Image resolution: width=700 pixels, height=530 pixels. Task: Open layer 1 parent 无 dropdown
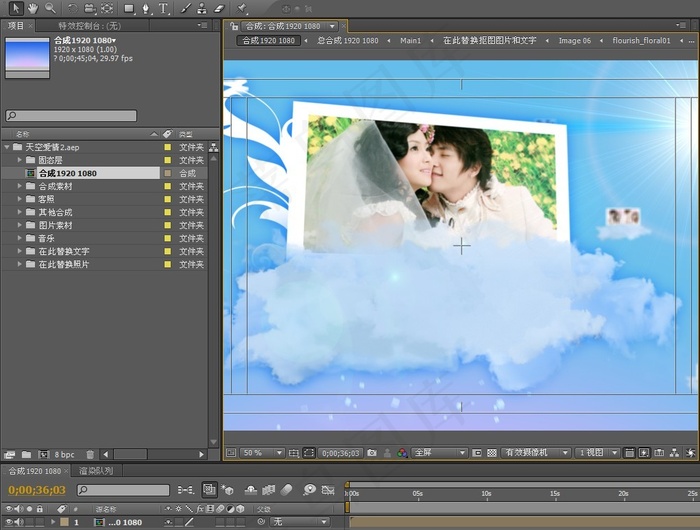300,522
